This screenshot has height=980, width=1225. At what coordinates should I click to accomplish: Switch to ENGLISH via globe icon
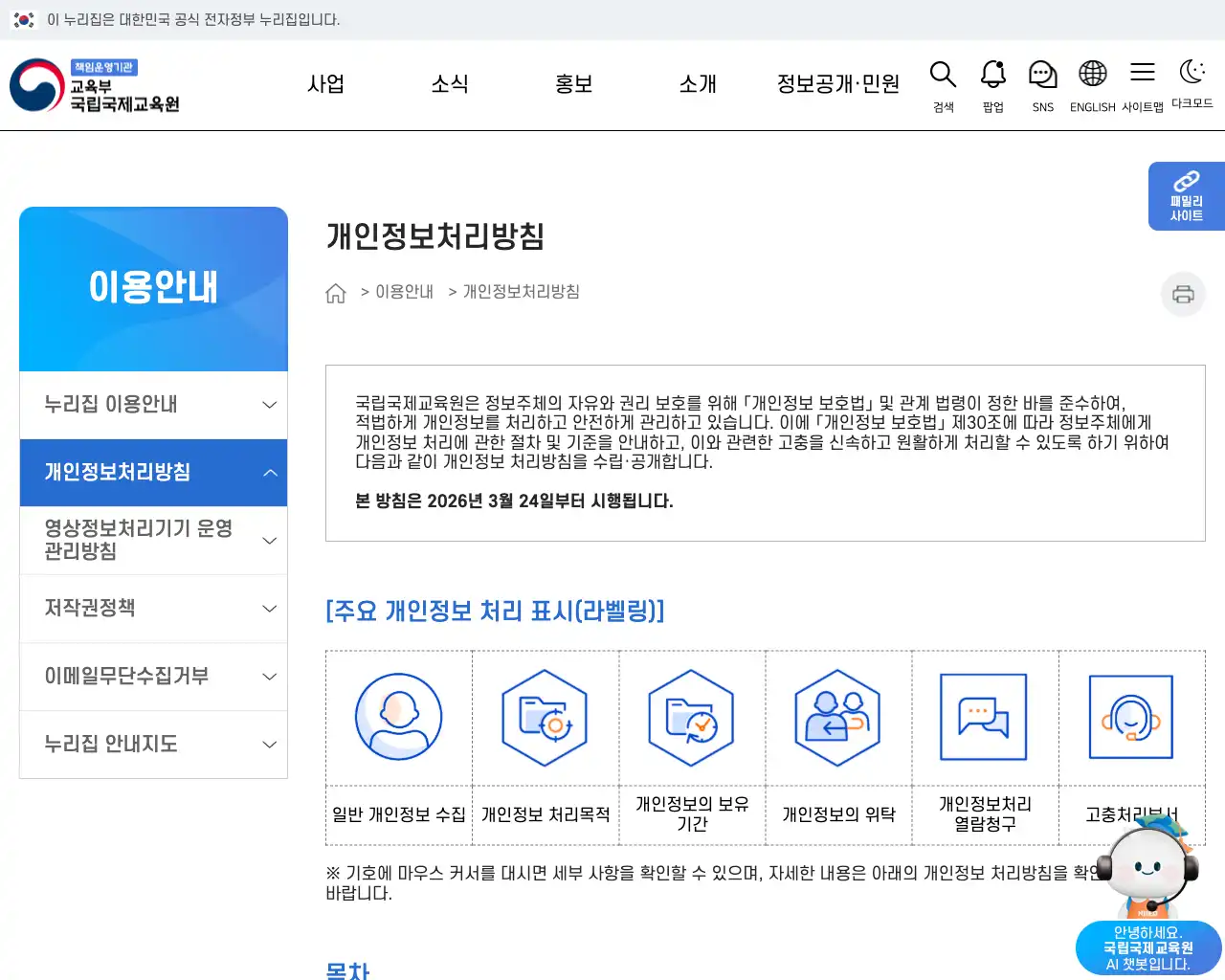(x=1093, y=74)
